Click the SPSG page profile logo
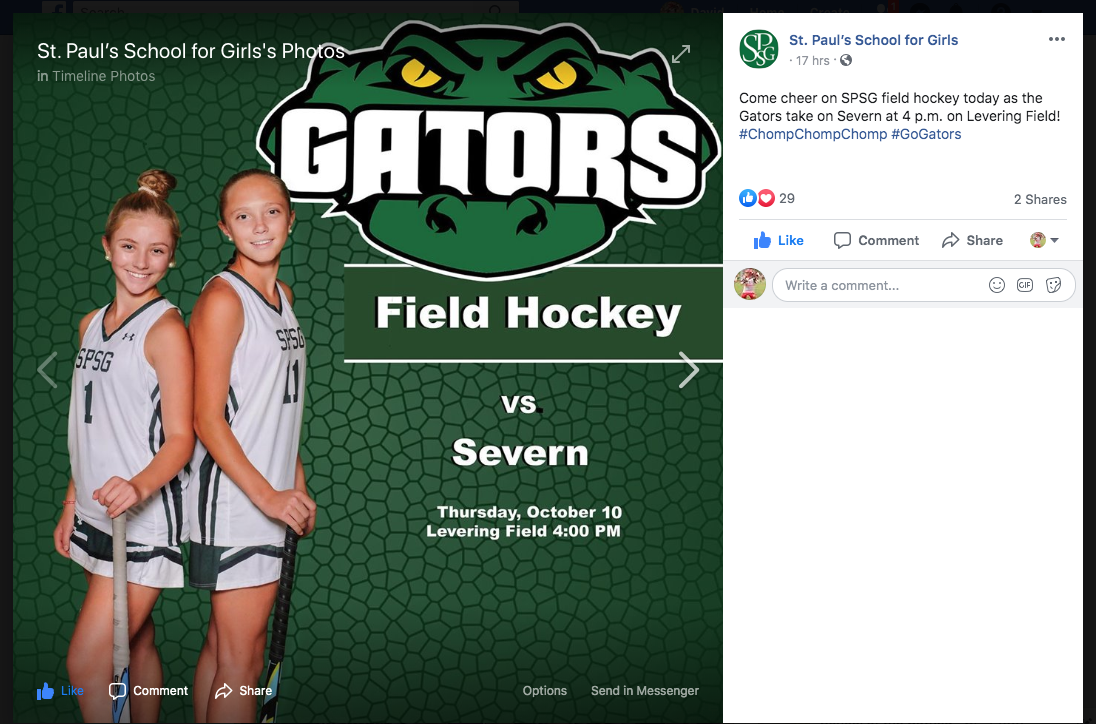The image size is (1096, 724). (x=758, y=49)
